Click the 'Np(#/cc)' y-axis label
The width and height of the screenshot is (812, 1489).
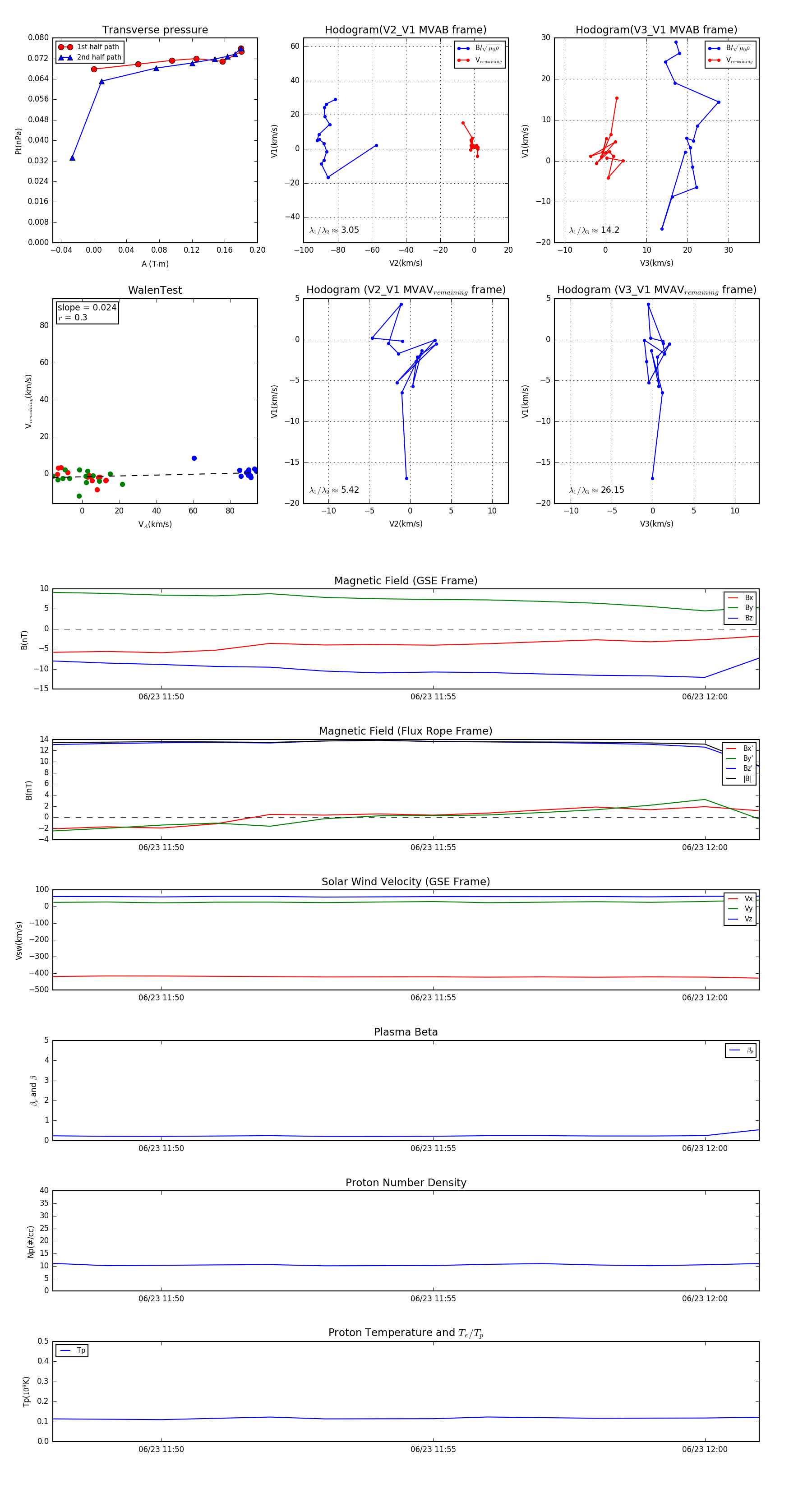(31, 1242)
